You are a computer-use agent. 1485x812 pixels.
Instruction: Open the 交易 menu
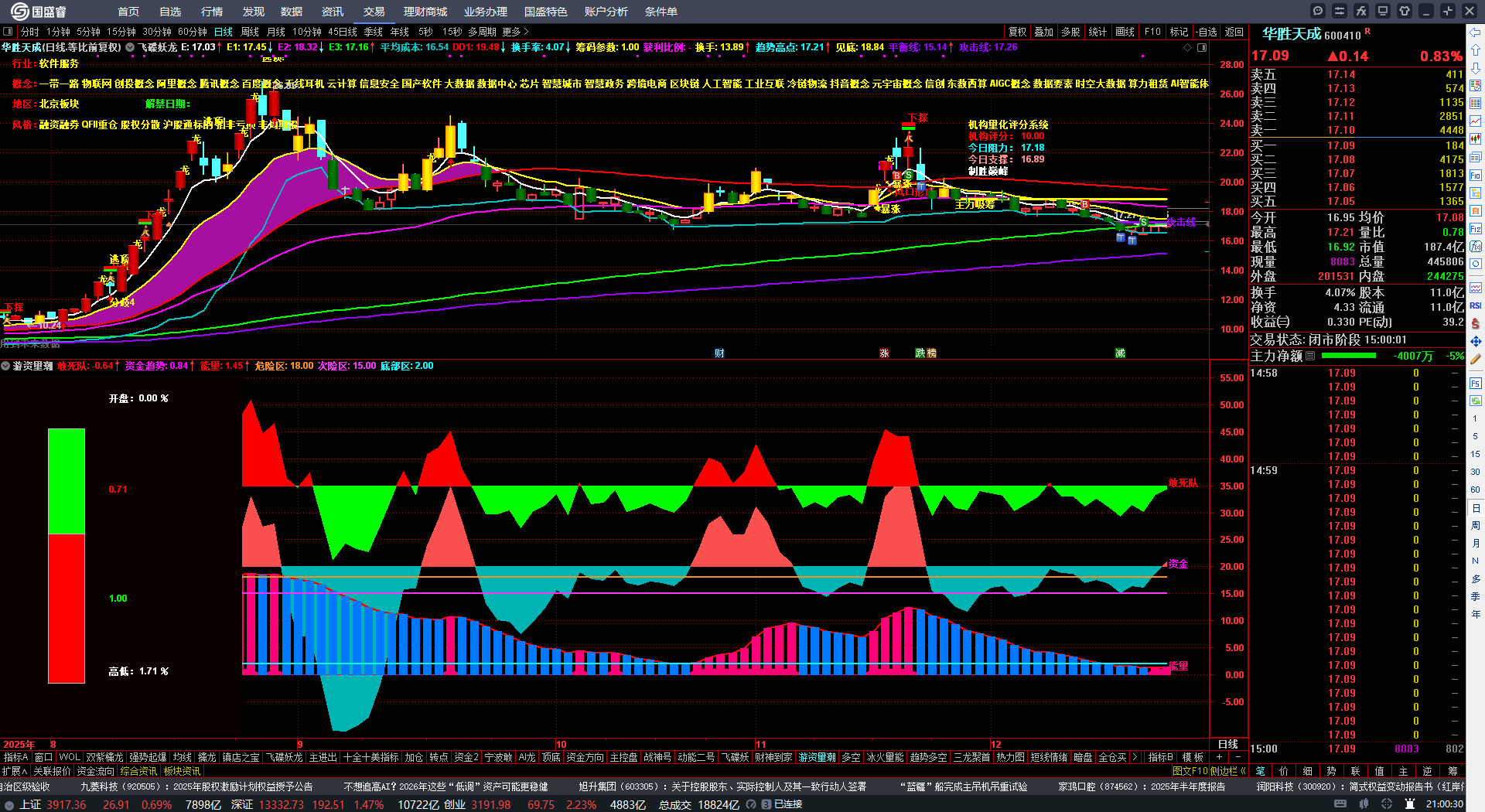pos(374,12)
